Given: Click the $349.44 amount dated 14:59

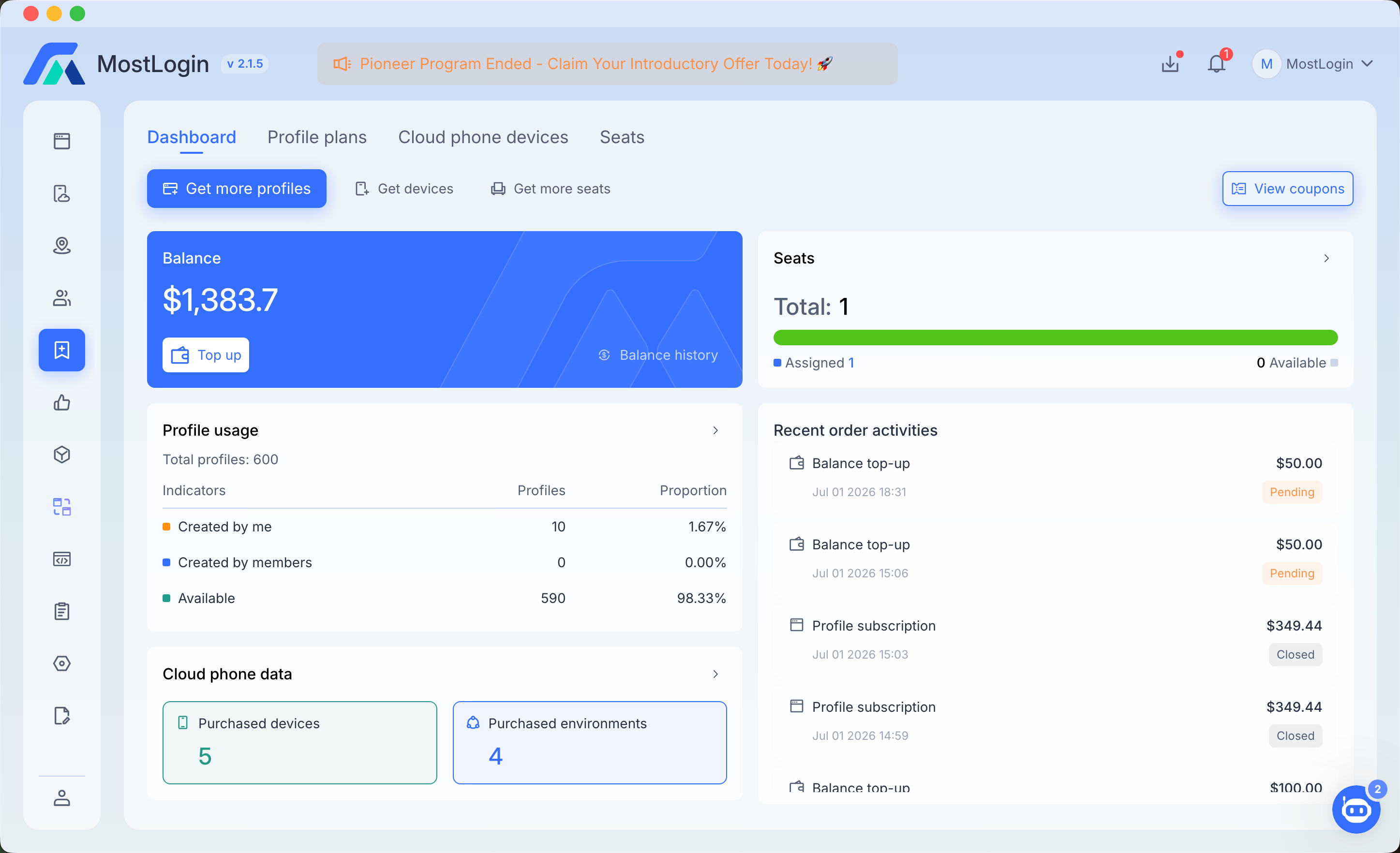Looking at the screenshot, I should pos(1294,706).
